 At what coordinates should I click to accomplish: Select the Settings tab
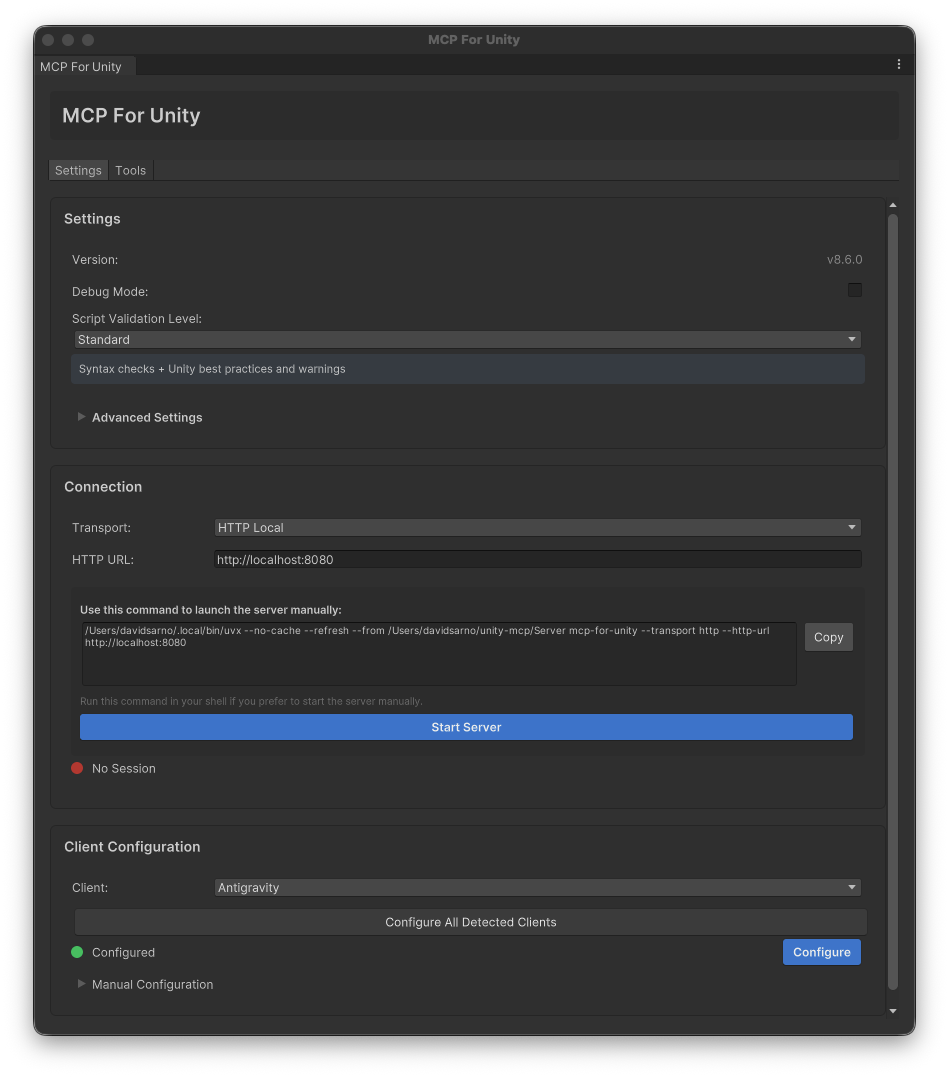(78, 170)
